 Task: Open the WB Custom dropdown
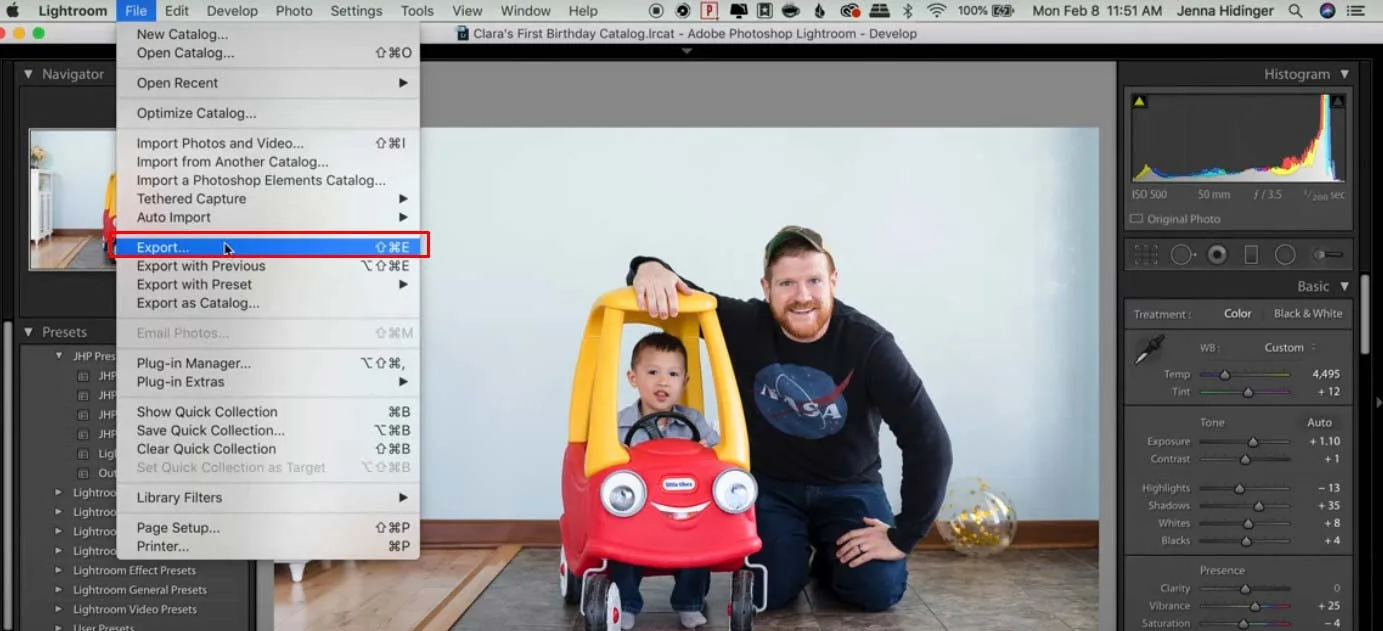click(x=1290, y=348)
